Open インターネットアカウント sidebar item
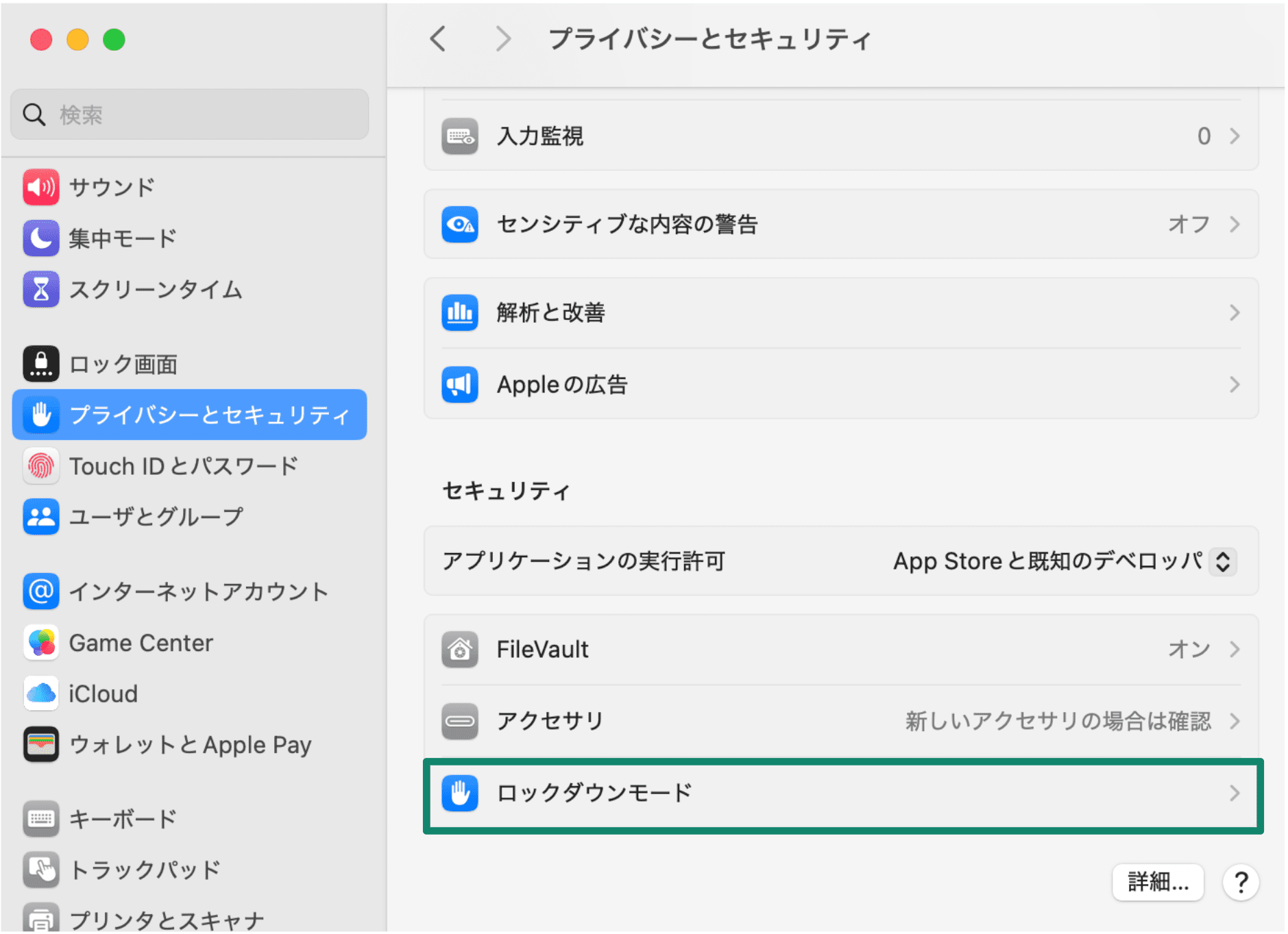Screen dimensions: 1288x934 tap(199, 592)
